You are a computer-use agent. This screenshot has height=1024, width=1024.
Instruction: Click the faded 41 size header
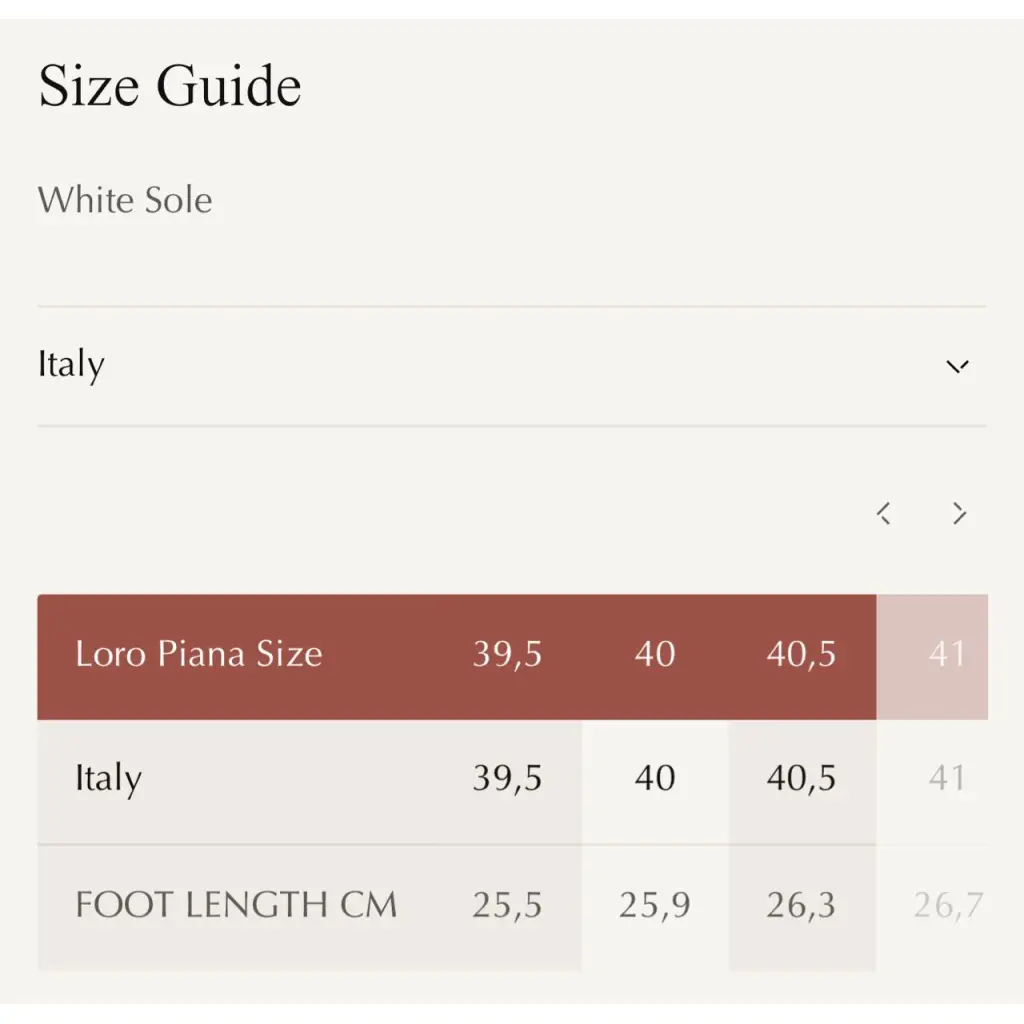pos(947,654)
